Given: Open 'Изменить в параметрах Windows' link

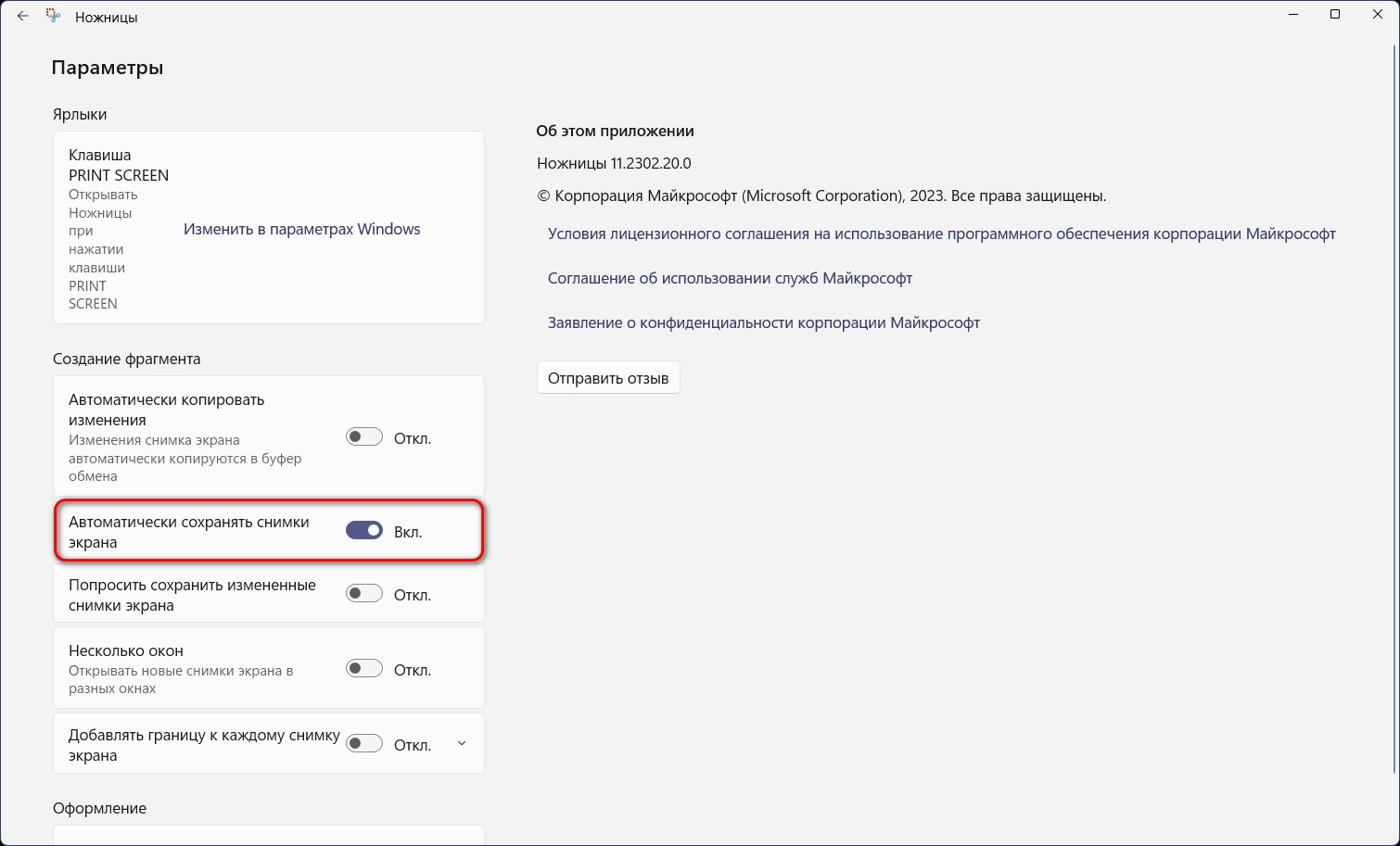Looking at the screenshot, I should tap(301, 229).
